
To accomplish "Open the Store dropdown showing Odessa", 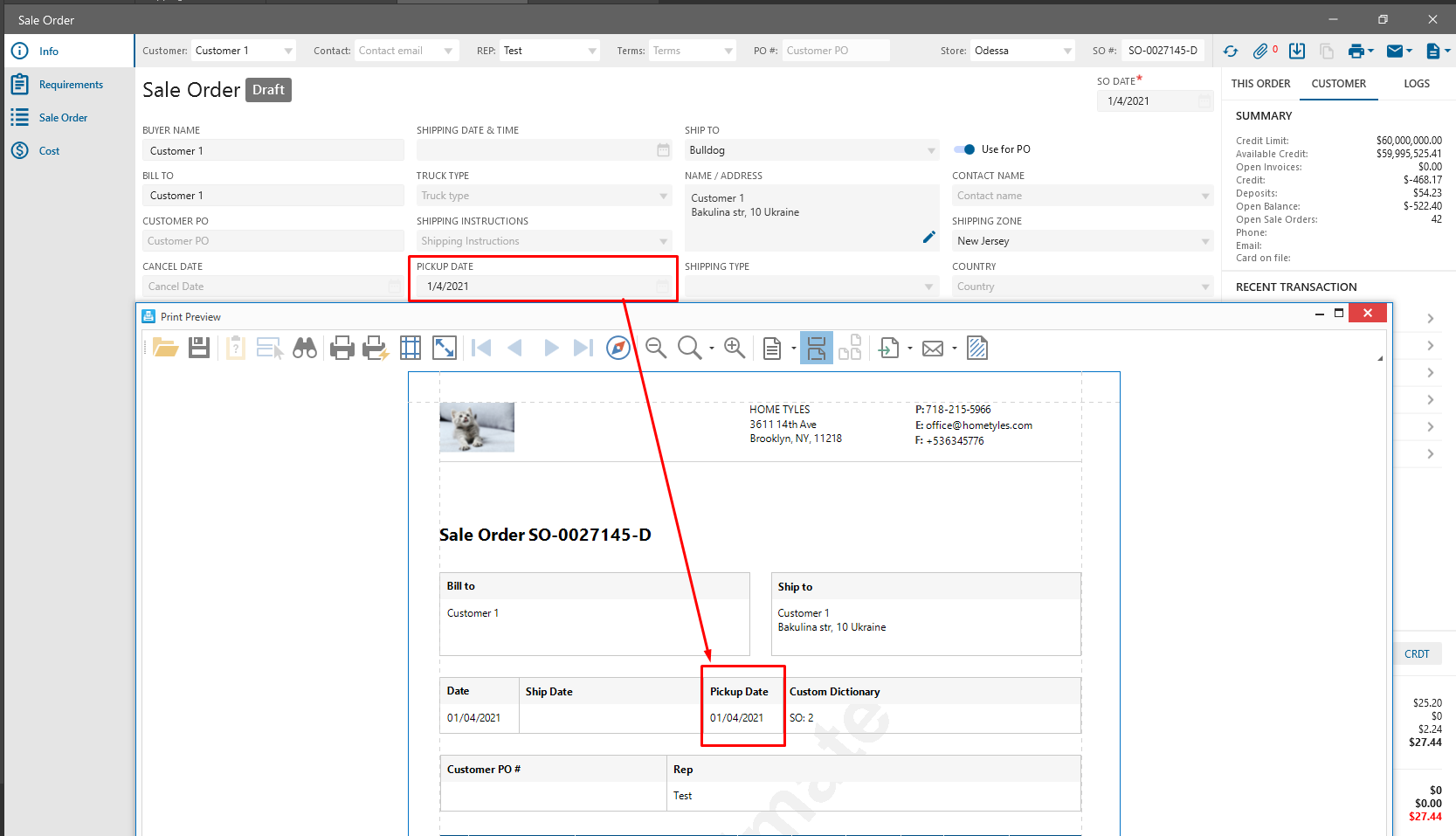I will click(1067, 51).
